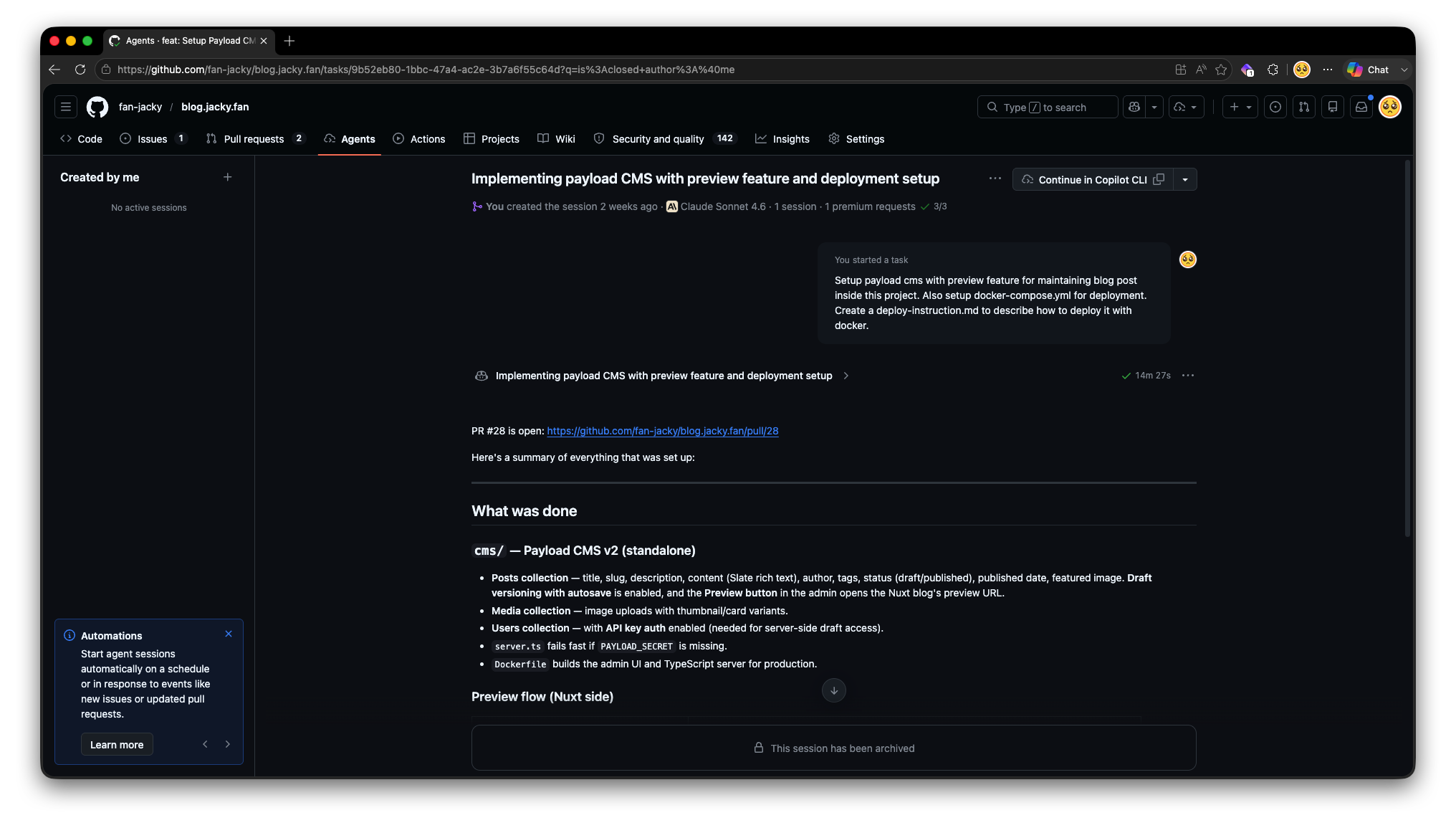
Task: Open the notifications inbox icon
Action: (1361, 107)
